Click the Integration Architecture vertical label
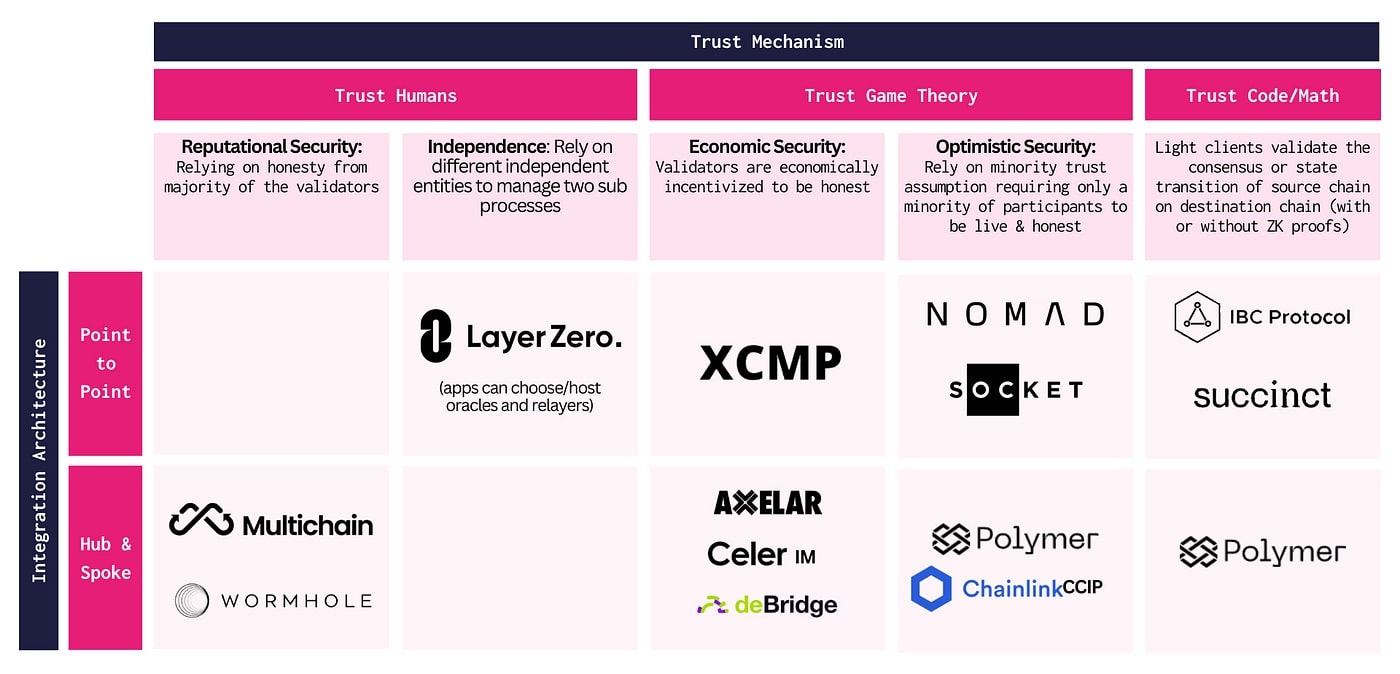This screenshot has height=674, width=1400. click(39, 460)
